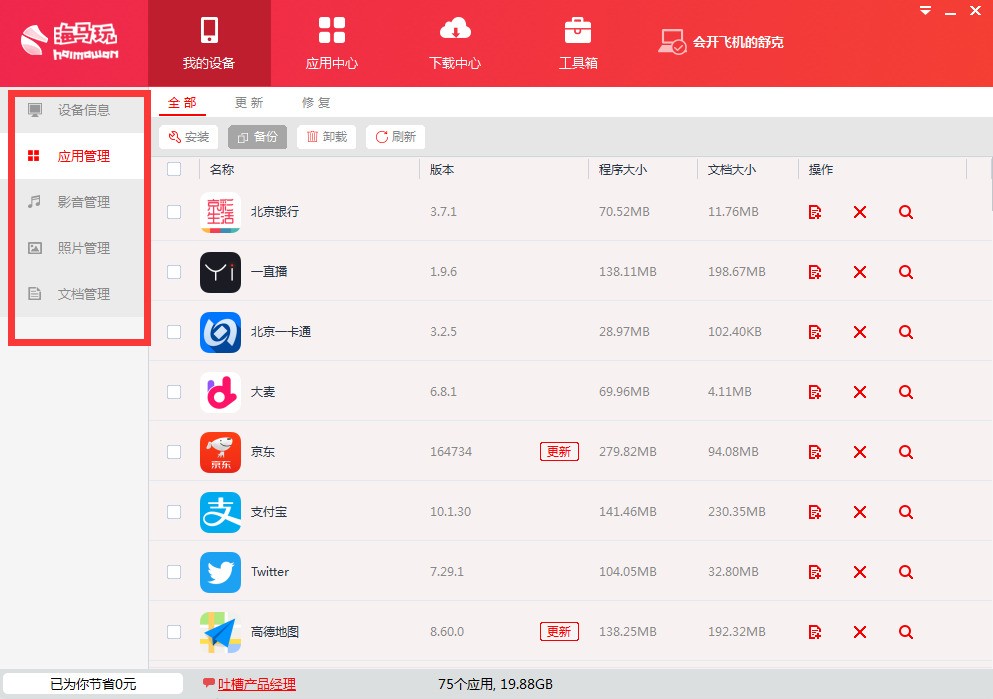This screenshot has width=993, height=699.
Task: Click the 高德地图 app icon
Action: pyautogui.click(x=220, y=632)
